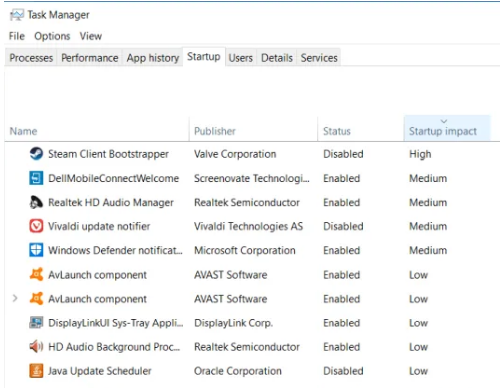Switch to the Details tab
500x388 pixels.
point(277,58)
